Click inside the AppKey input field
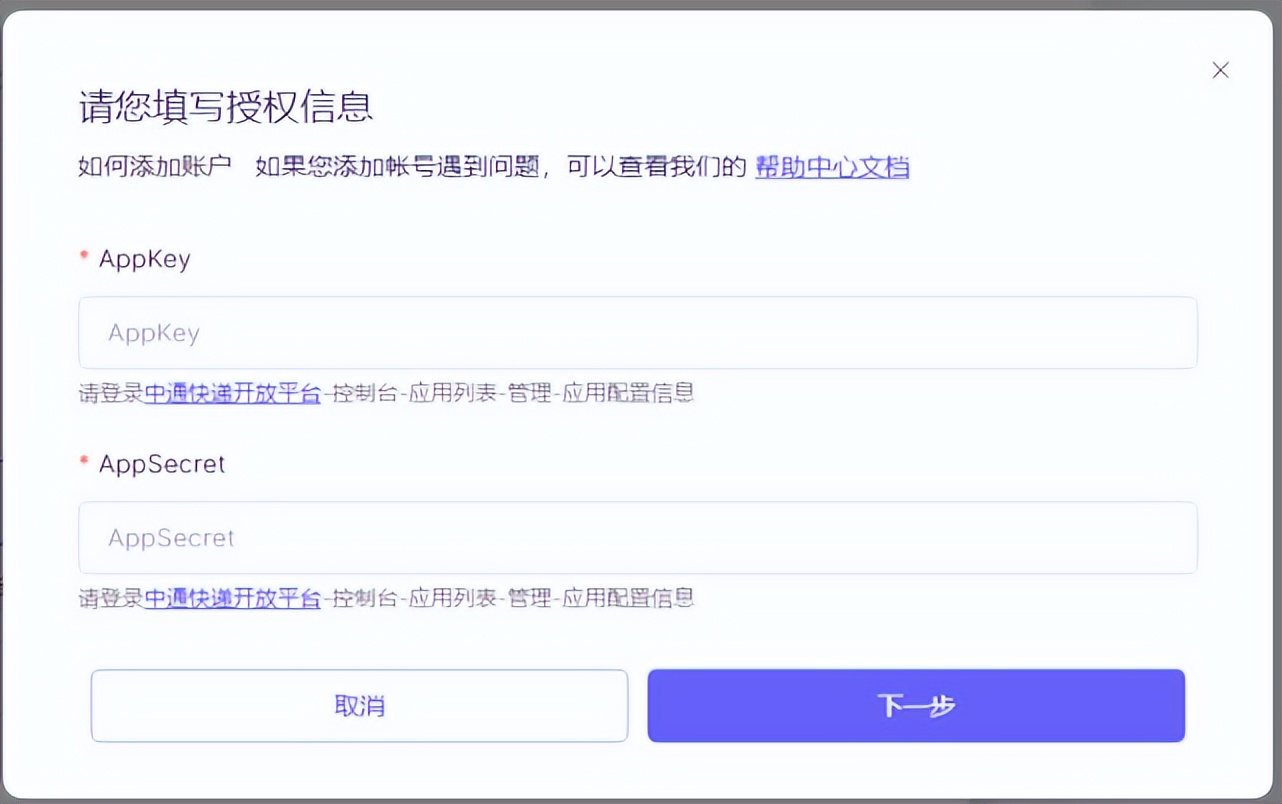The width and height of the screenshot is (1282, 804). [637, 332]
